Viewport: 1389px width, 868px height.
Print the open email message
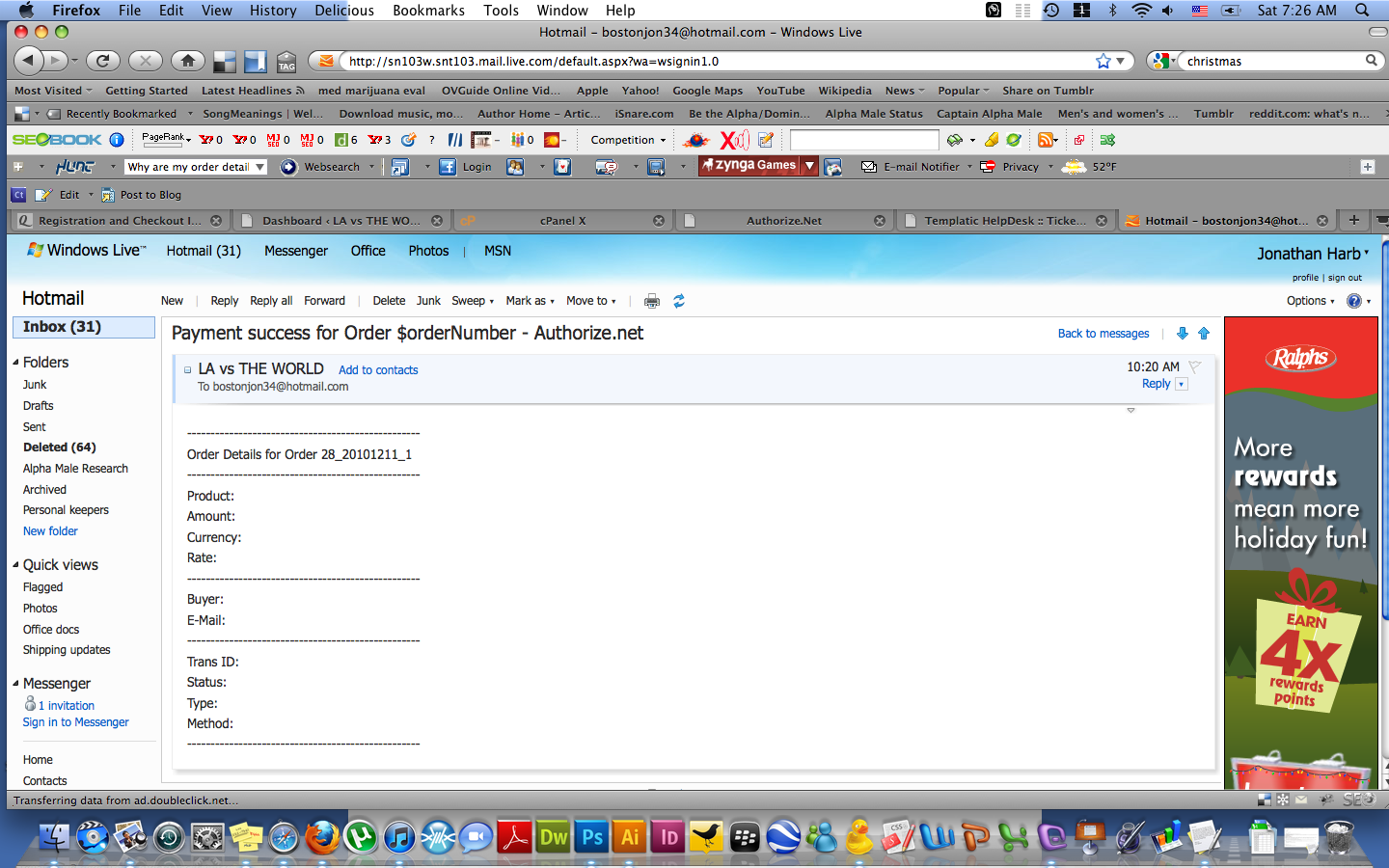[x=652, y=301]
